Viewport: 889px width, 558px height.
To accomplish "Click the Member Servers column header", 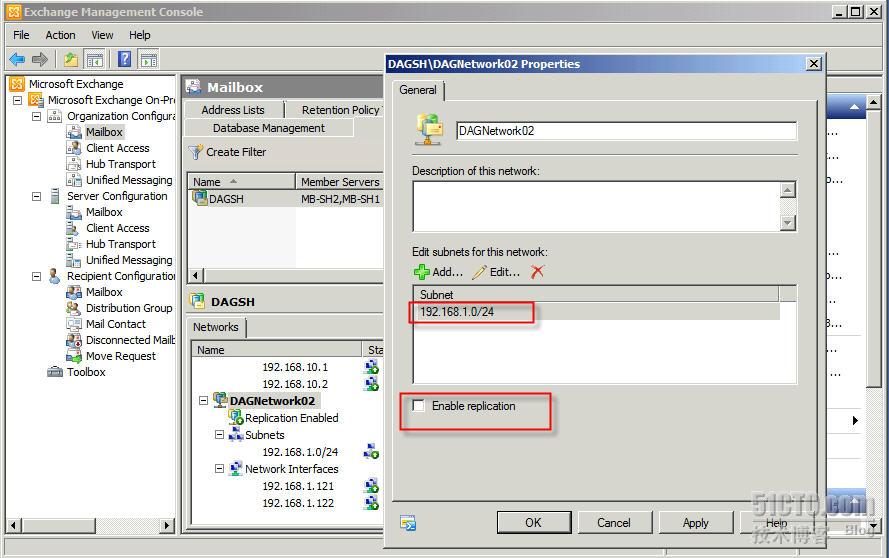I will click(x=340, y=181).
